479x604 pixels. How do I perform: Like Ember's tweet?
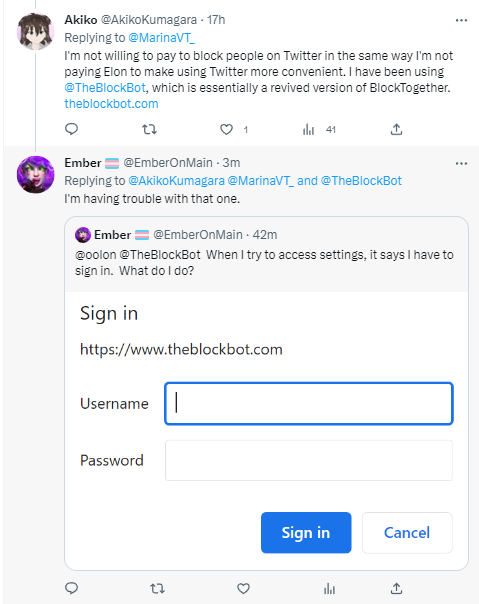pyautogui.click(x=243, y=588)
